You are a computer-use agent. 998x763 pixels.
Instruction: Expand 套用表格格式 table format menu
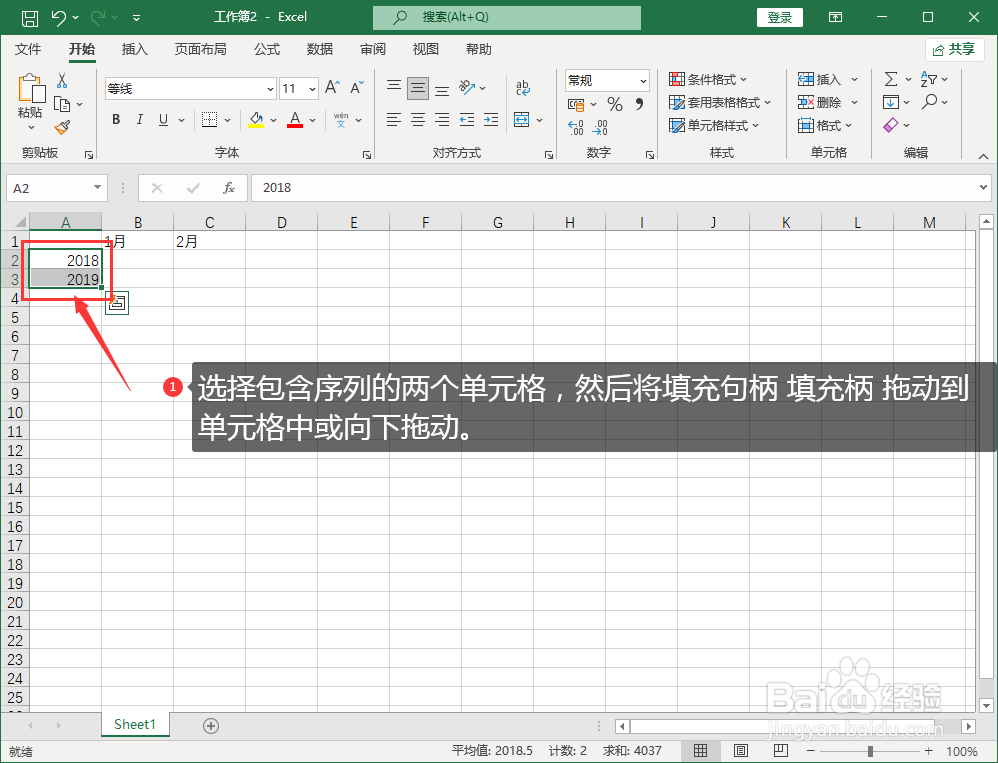click(720, 102)
